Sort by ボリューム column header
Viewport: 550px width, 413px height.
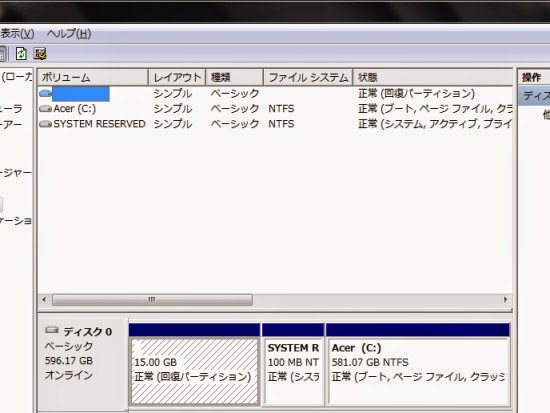click(x=93, y=77)
